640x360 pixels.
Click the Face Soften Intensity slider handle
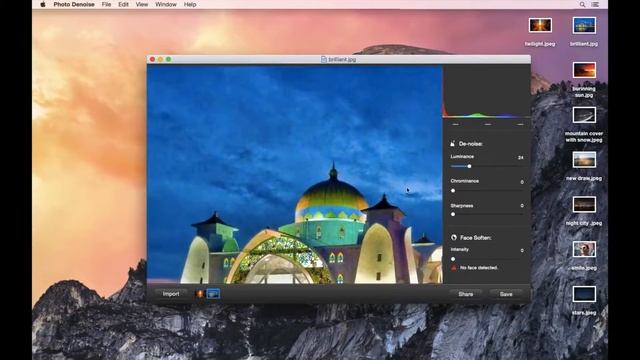(453, 259)
